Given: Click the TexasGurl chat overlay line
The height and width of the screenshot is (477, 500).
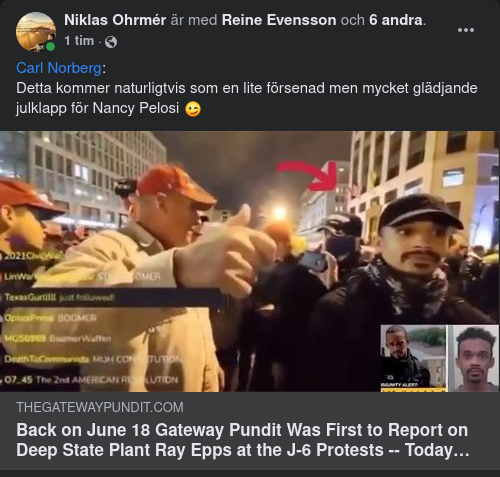Looking at the screenshot, I should tap(59, 297).
